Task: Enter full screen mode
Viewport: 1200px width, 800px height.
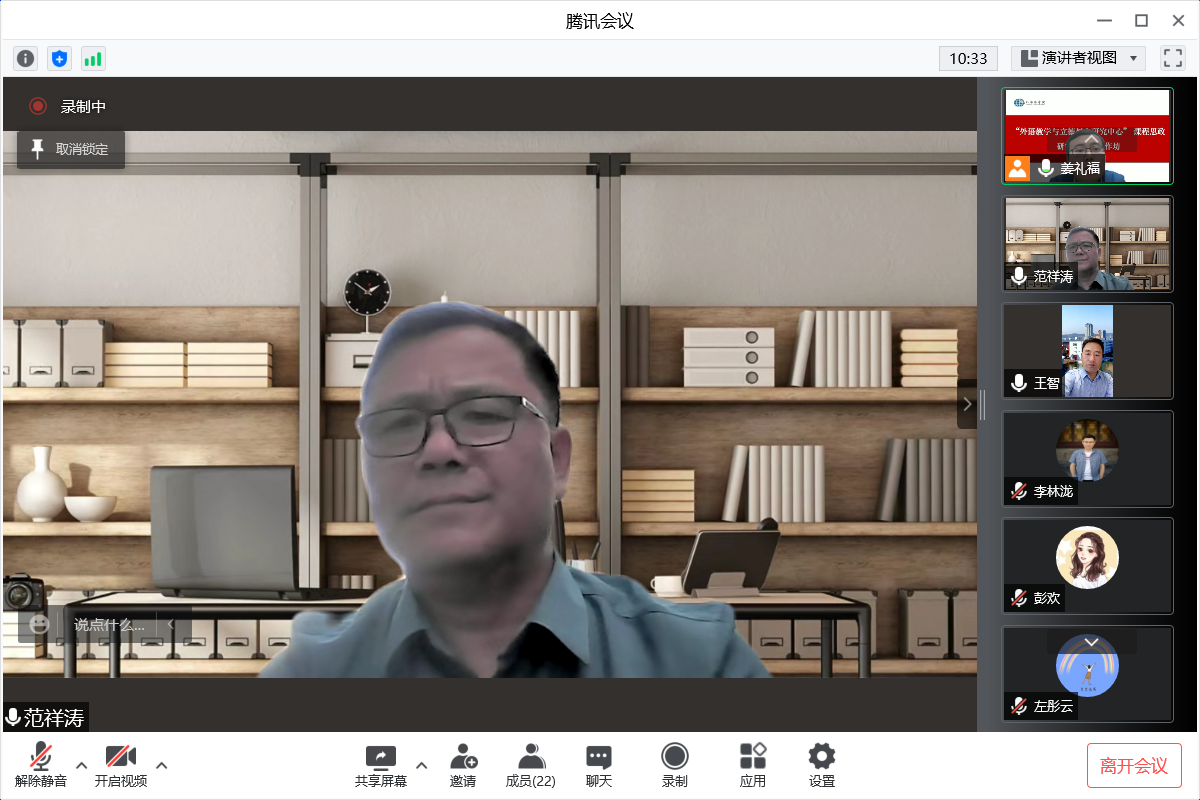Action: pyautogui.click(x=1172, y=58)
